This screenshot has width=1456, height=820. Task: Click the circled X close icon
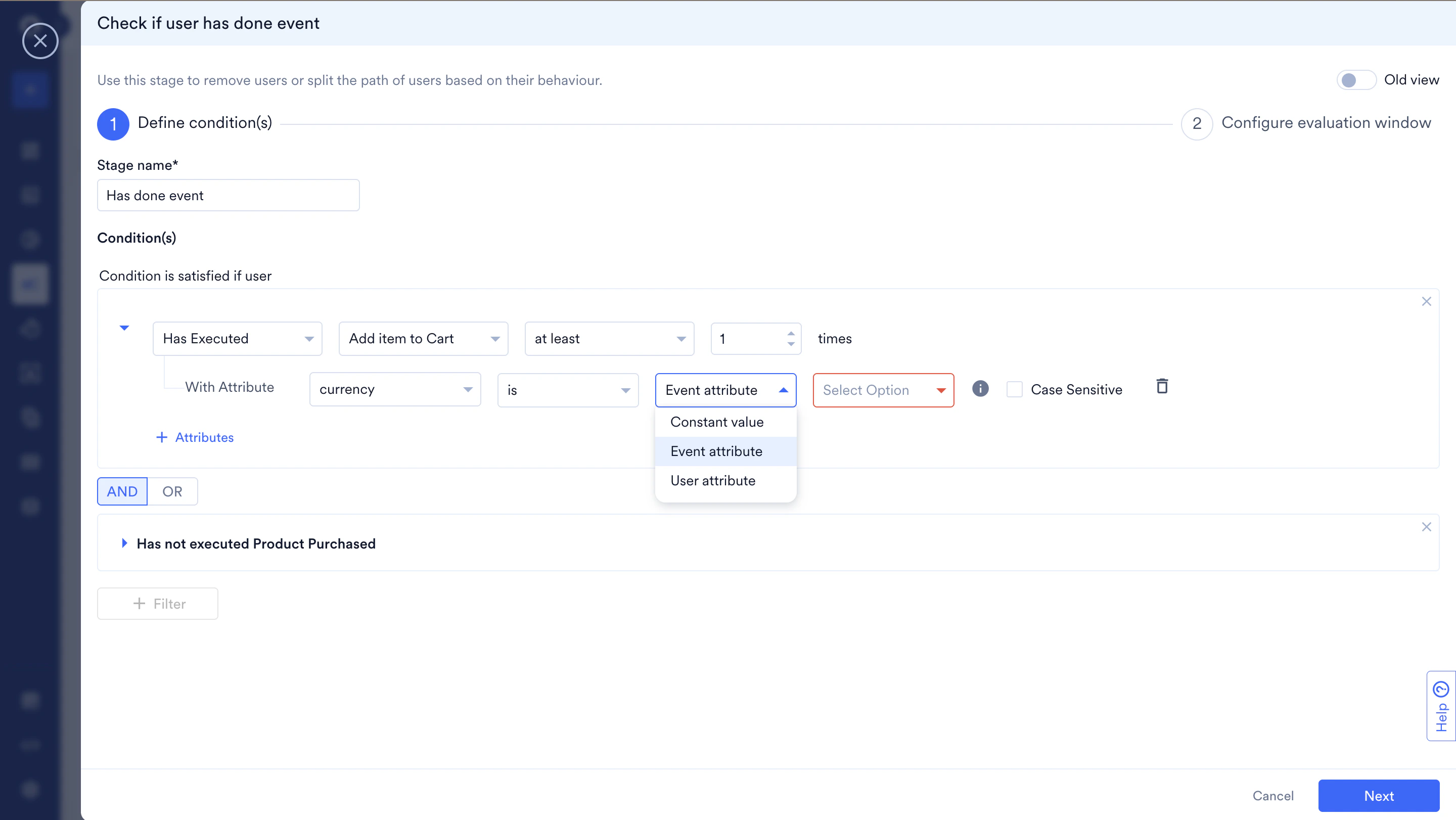tap(40, 40)
